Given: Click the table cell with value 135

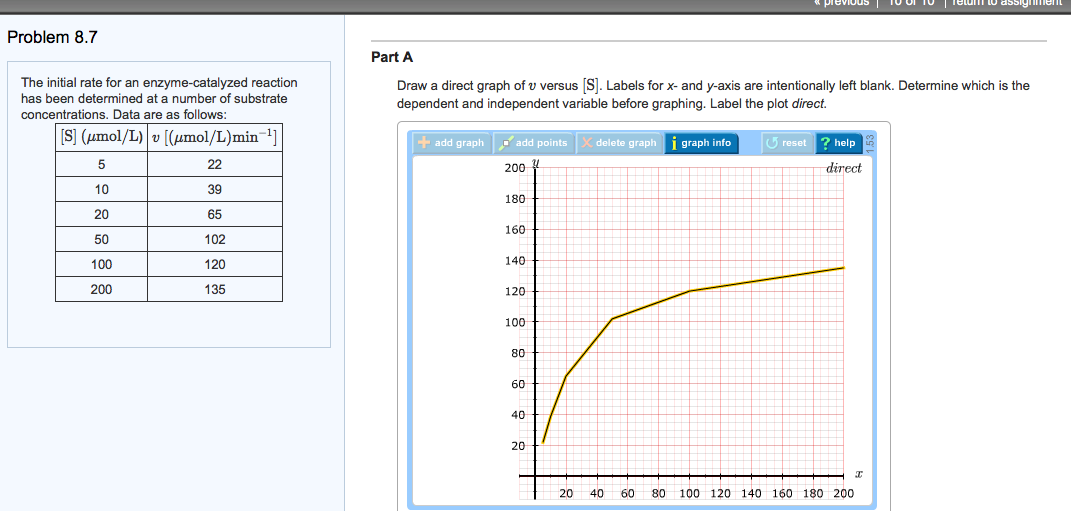Looking at the screenshot, I should (x=215, y=289).
